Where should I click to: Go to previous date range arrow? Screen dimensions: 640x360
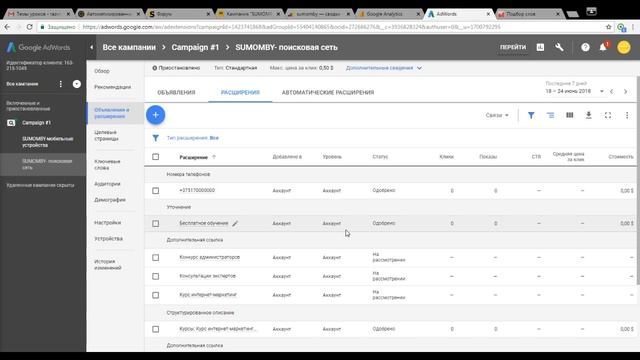point(611,91)
